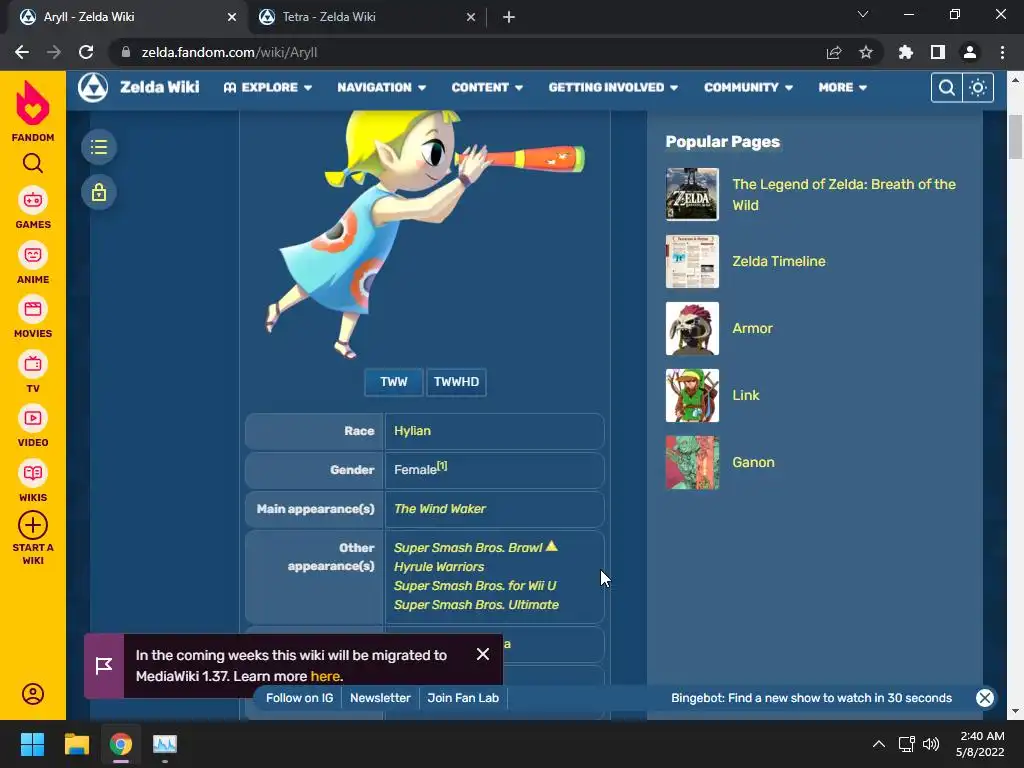Click the page vertical scrollbar thumb
Viewport: 1024px width, 768px height.
(1015, 136)
